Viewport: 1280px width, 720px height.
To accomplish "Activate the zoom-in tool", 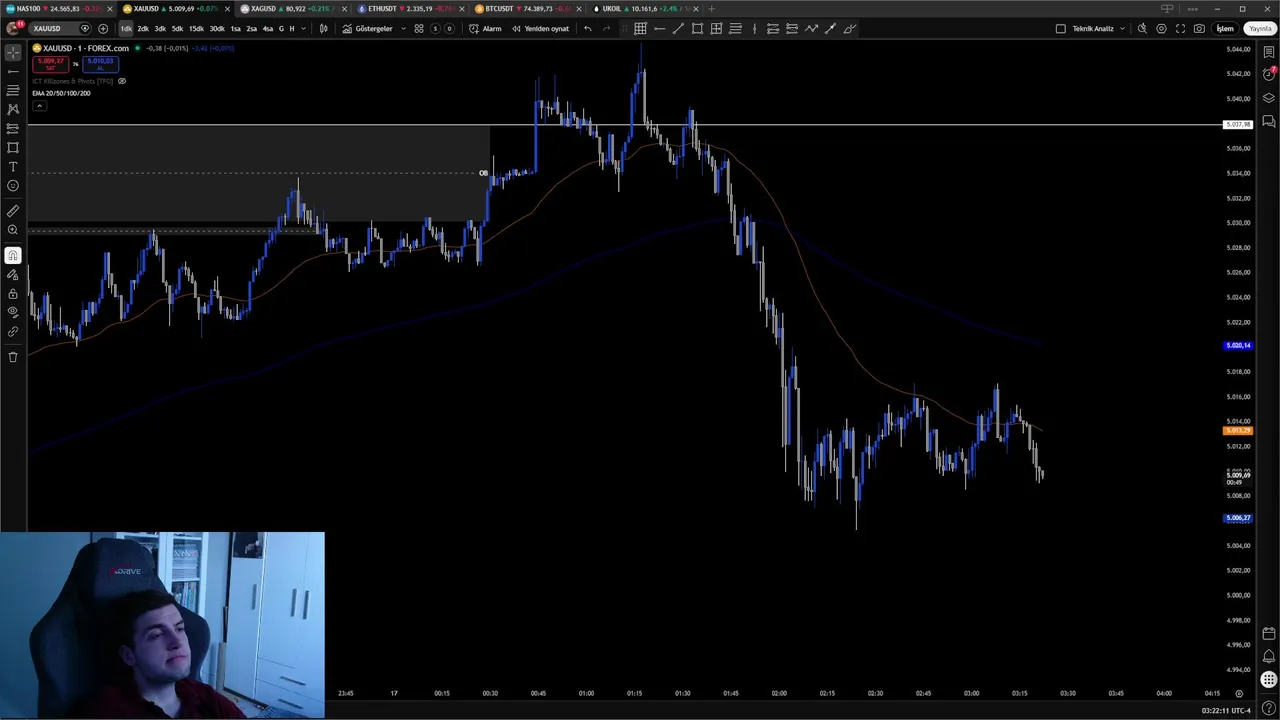I will click(x=13, y=230).
